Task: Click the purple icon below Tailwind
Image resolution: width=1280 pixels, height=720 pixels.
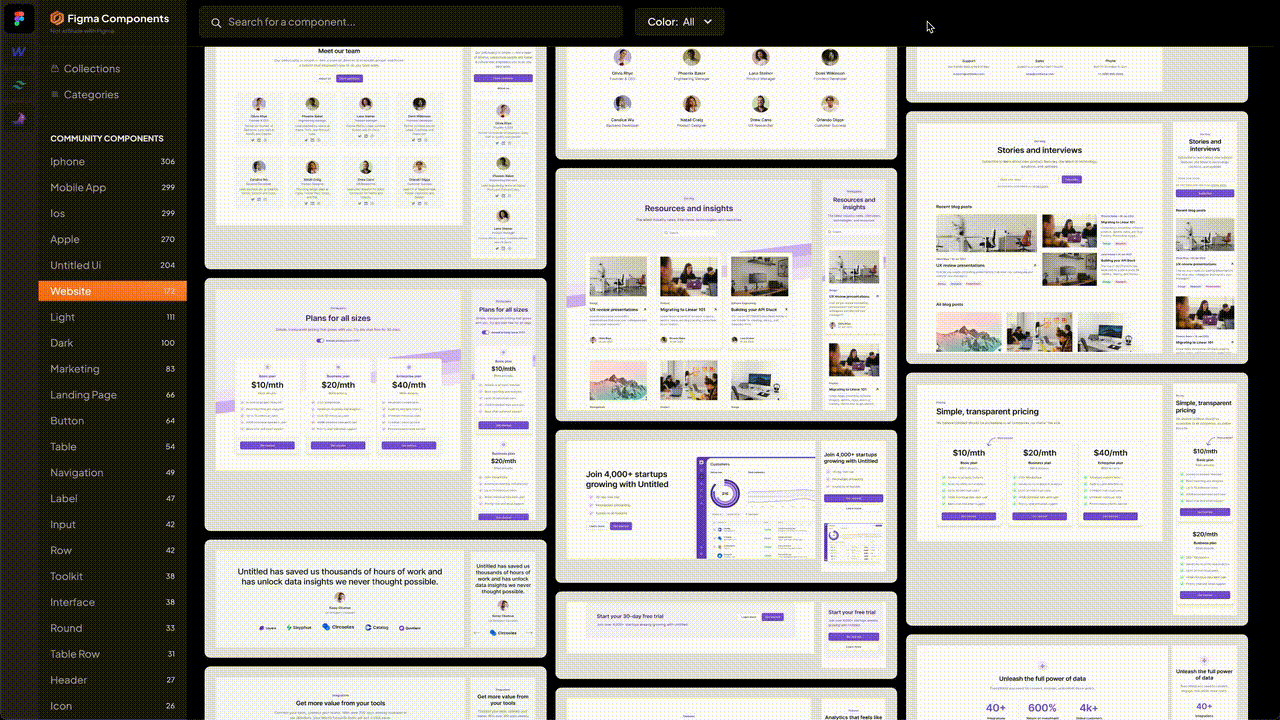Action: [19, 118]
